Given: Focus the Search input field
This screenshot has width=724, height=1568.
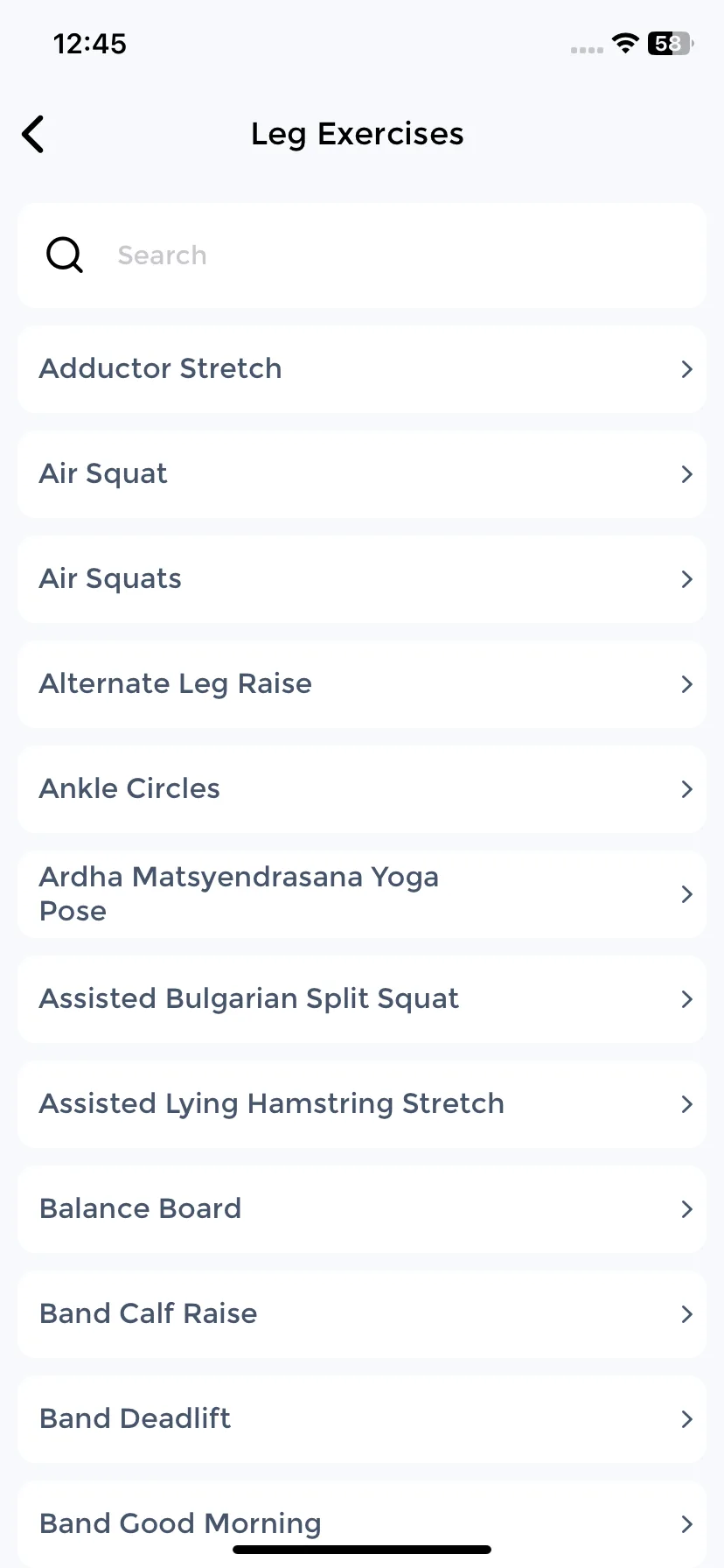Looking at the screenshot, I should click(362, 255).
